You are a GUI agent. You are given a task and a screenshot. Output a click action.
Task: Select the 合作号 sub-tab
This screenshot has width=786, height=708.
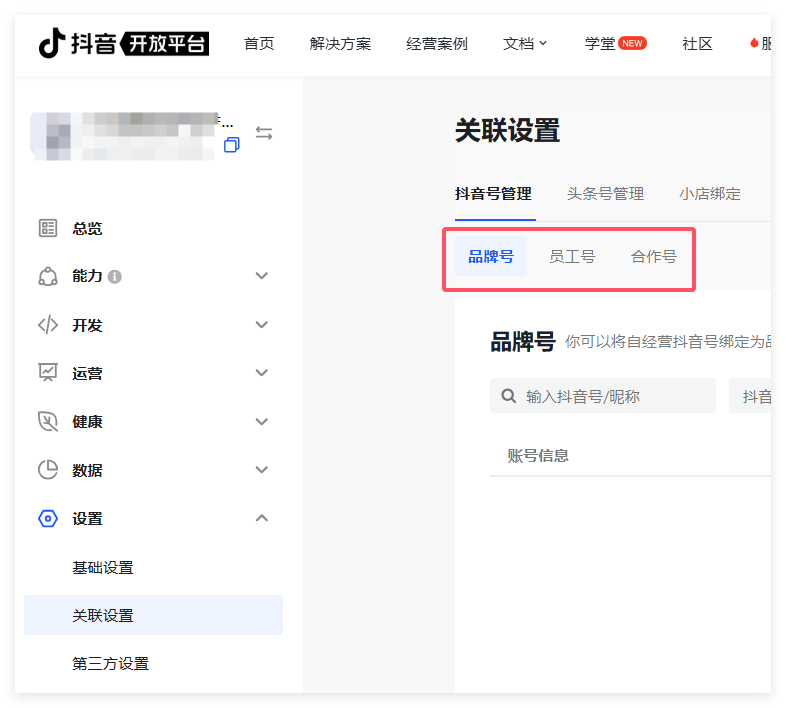point(654,256)
